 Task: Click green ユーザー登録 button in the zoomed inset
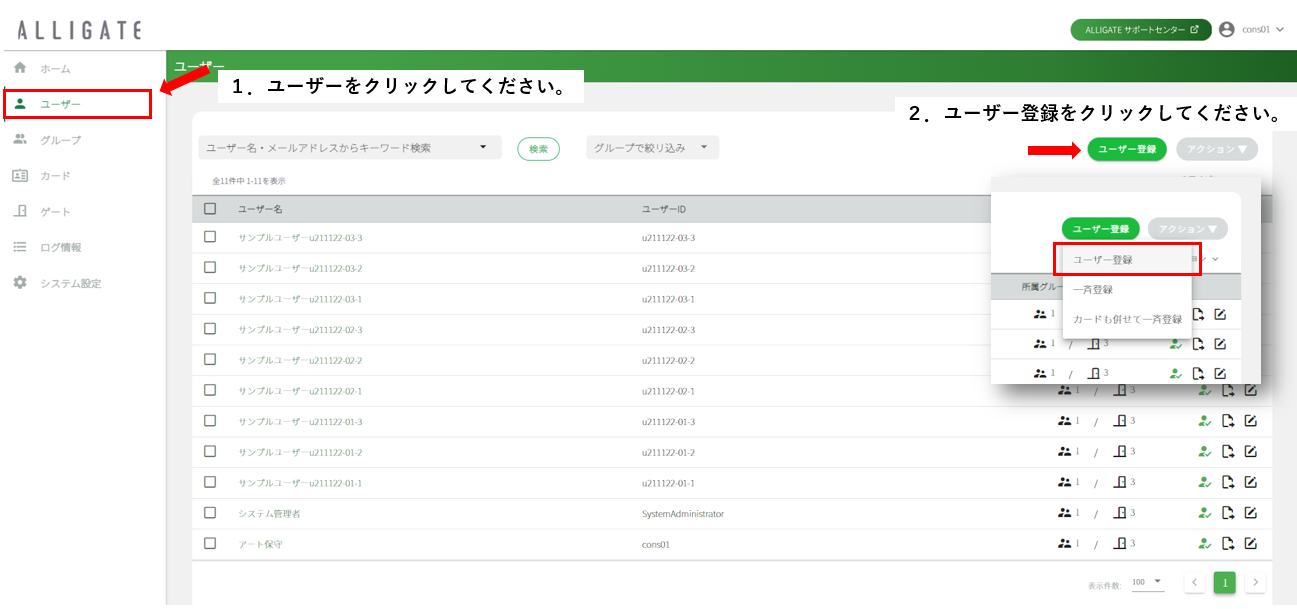tap(1101, 229)
